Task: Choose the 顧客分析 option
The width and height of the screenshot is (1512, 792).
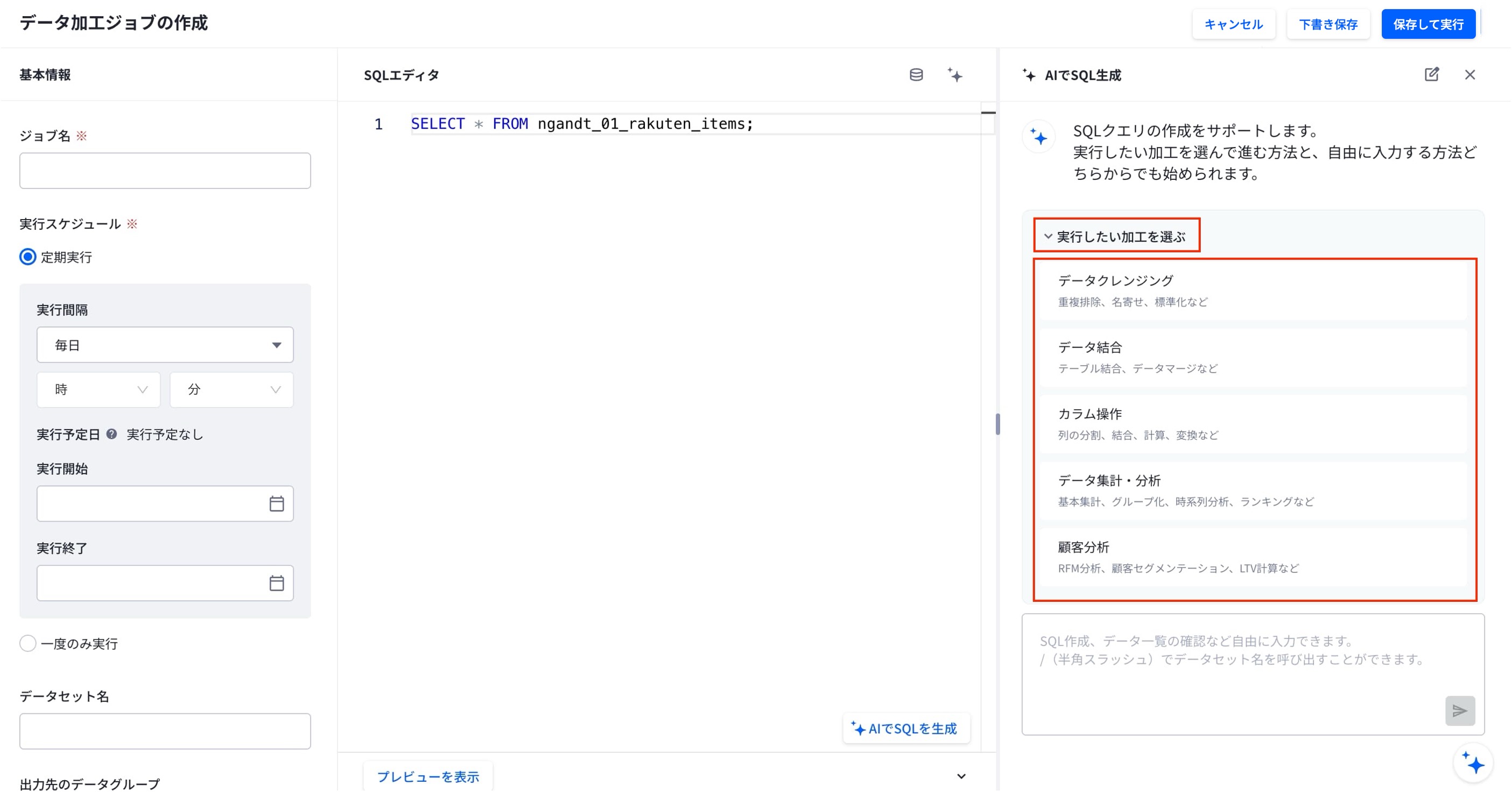Action: coord(1252,557)
